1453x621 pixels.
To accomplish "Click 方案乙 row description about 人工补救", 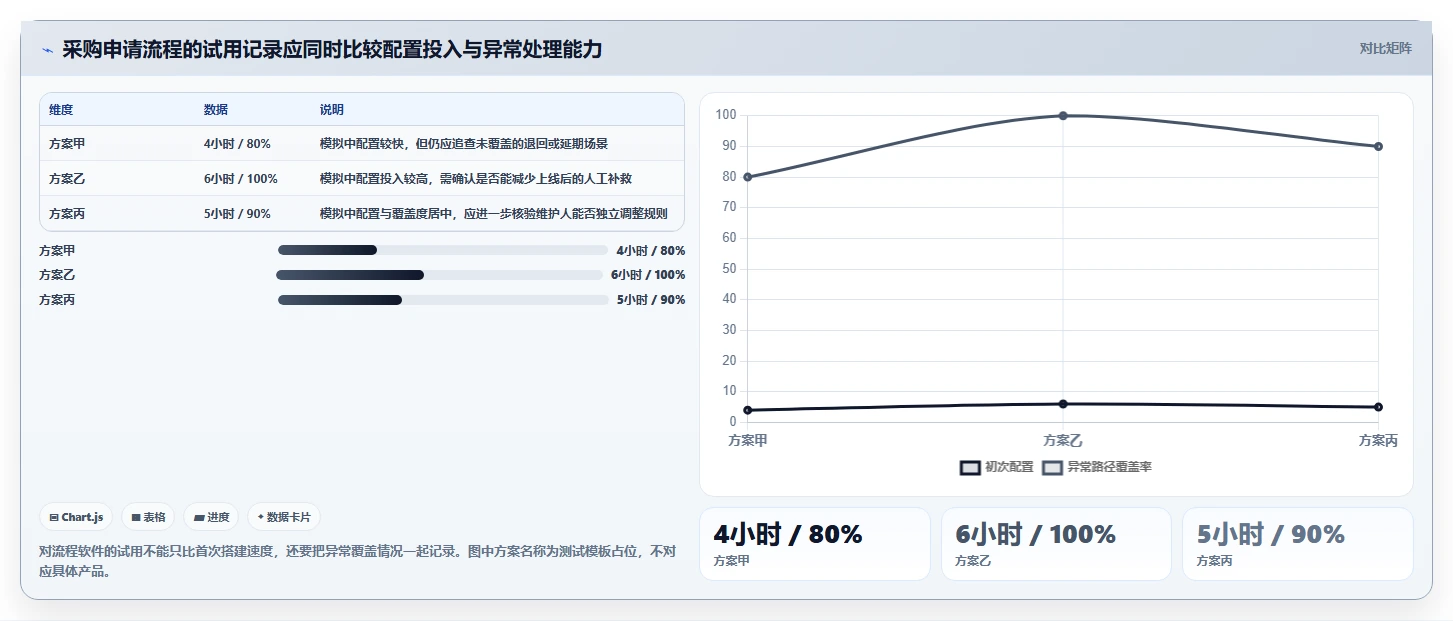I will 475,179.
